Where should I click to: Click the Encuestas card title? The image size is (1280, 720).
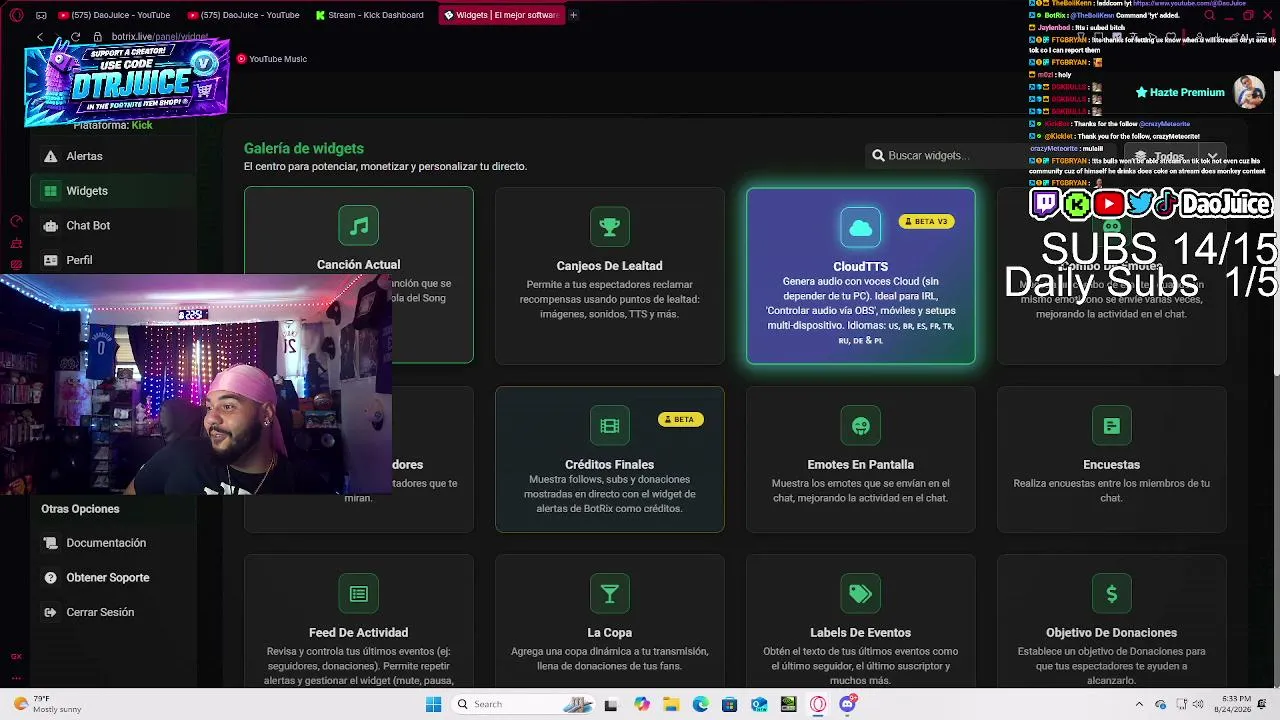tap(1111, 465)
